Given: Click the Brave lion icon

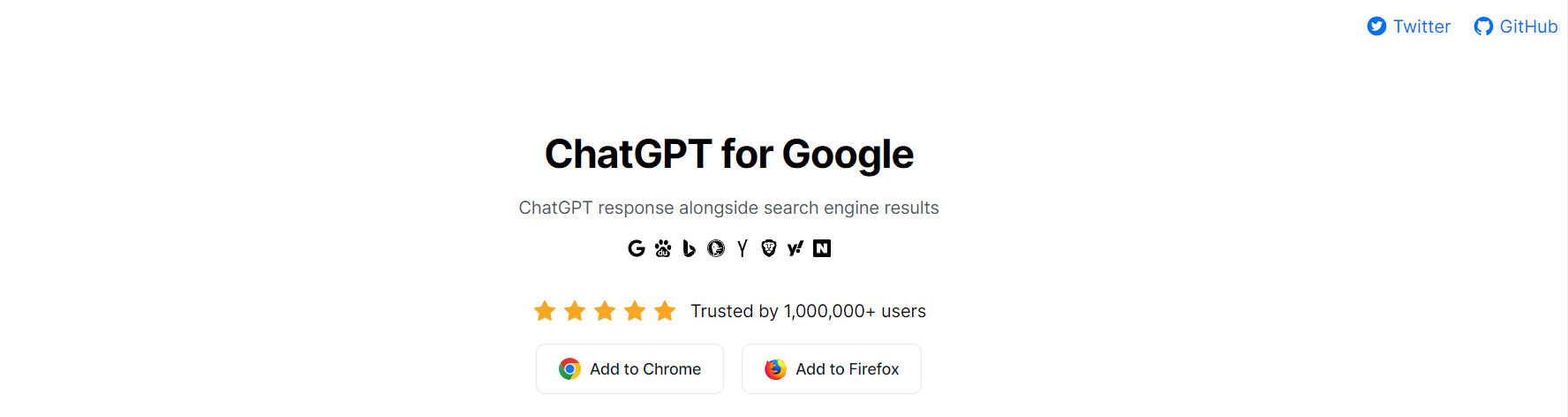Looking at the screenshot, I should pos(769,248).
